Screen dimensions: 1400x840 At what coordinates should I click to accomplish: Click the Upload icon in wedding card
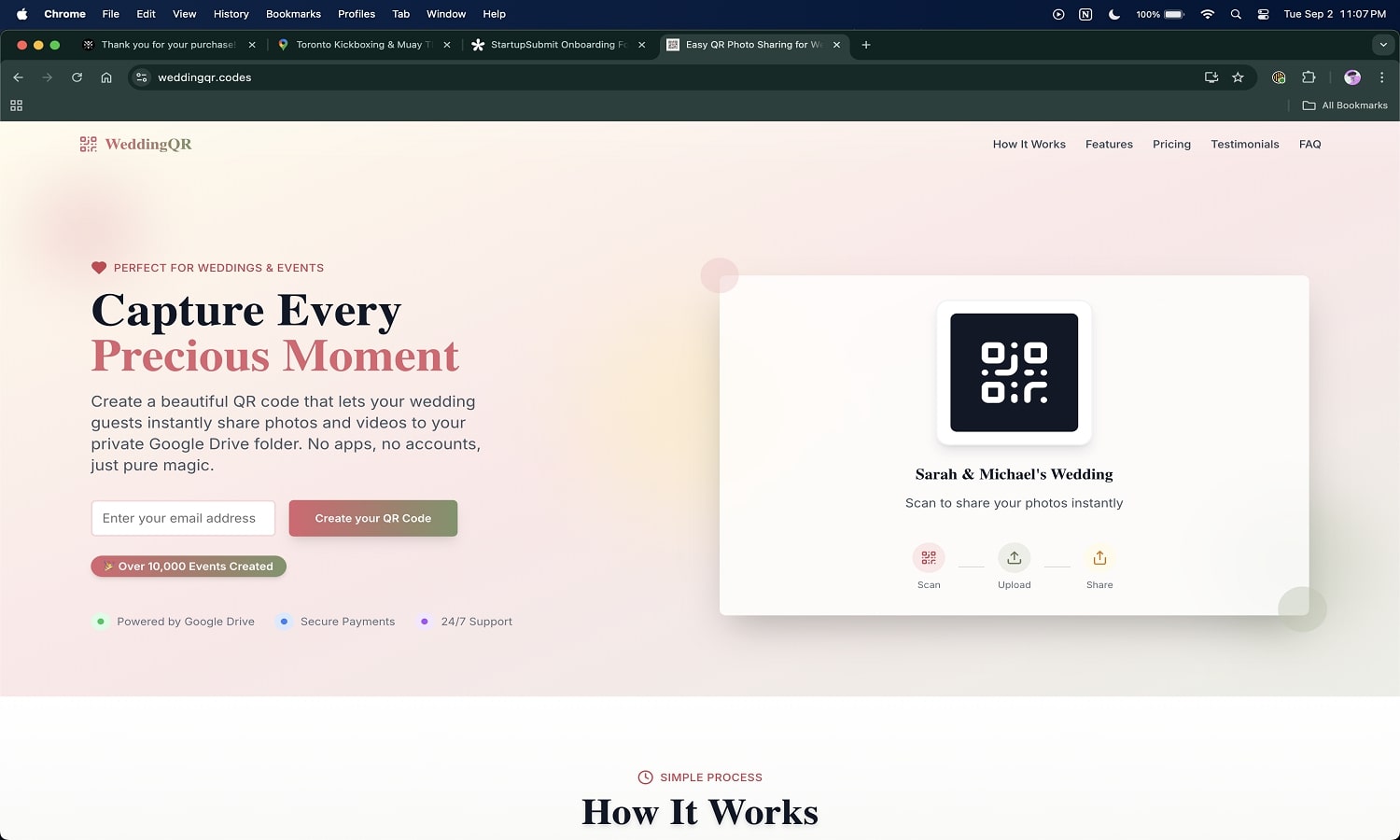pos(1014,558)
